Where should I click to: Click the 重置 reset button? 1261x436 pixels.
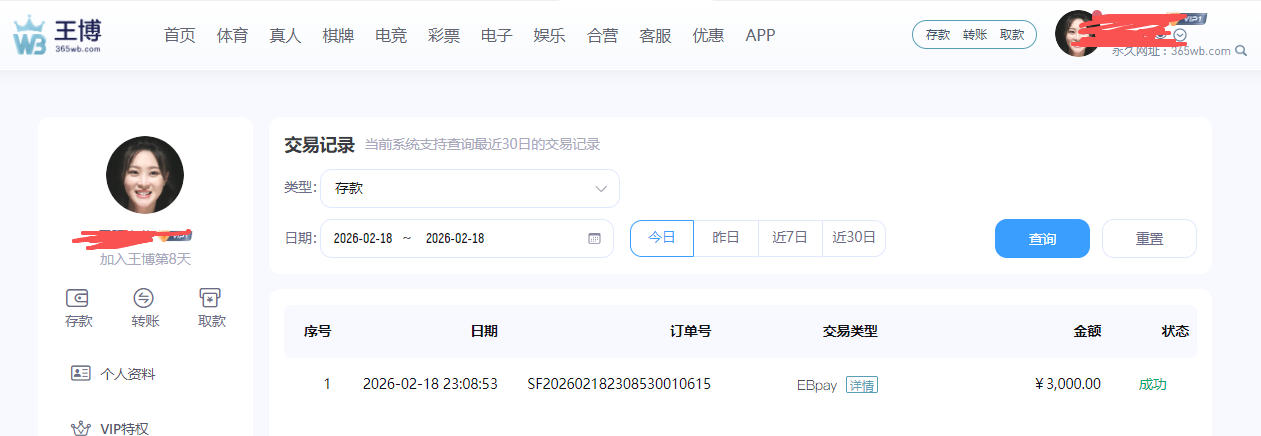point(1149,239)
